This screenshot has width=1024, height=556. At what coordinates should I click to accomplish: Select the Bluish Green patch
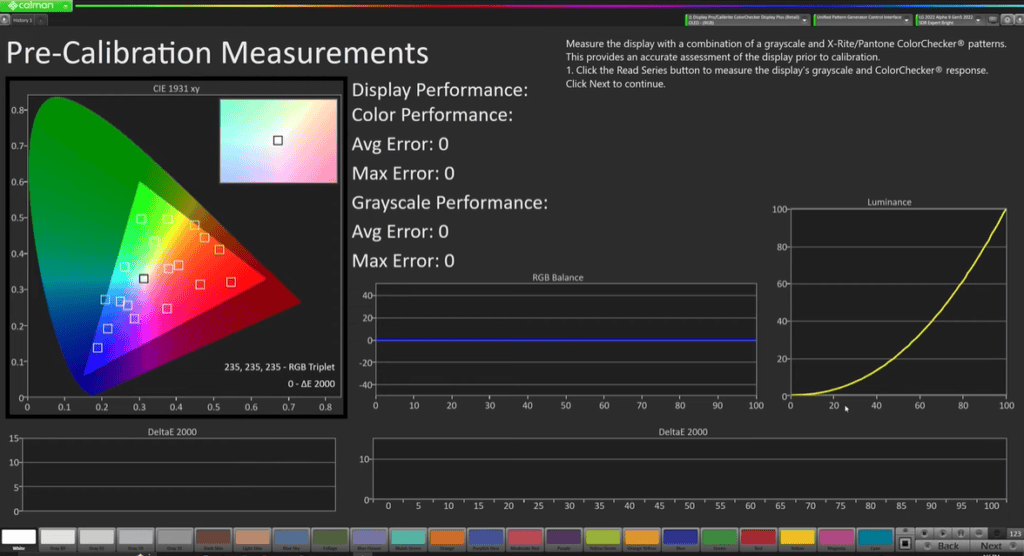tap(408, 539)
